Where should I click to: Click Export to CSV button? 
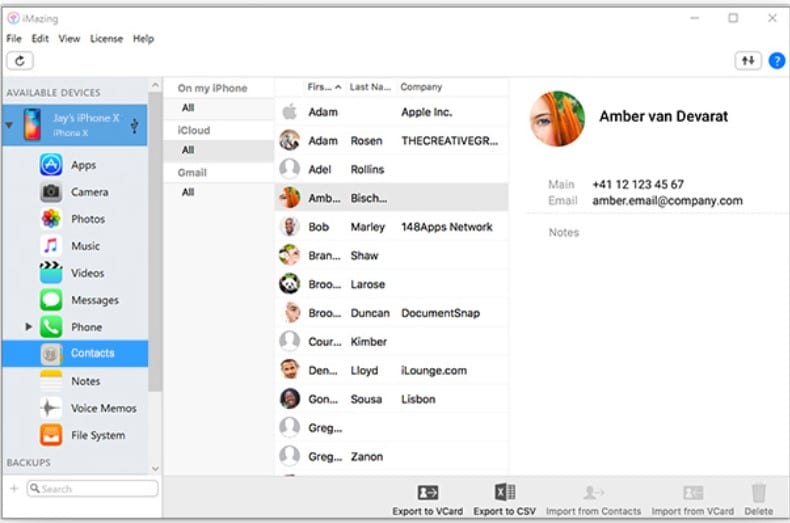(504, 499)
